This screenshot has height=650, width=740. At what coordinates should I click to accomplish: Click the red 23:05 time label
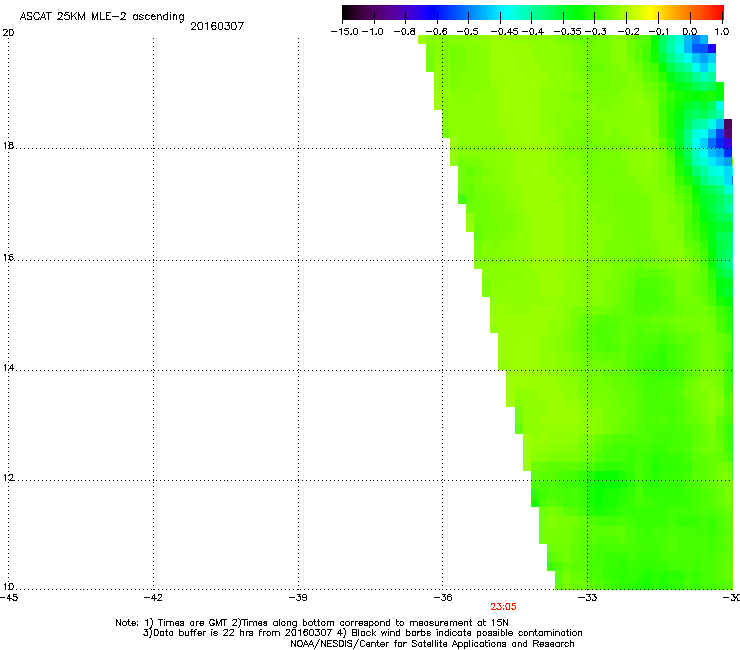click(x=503, y=607)
